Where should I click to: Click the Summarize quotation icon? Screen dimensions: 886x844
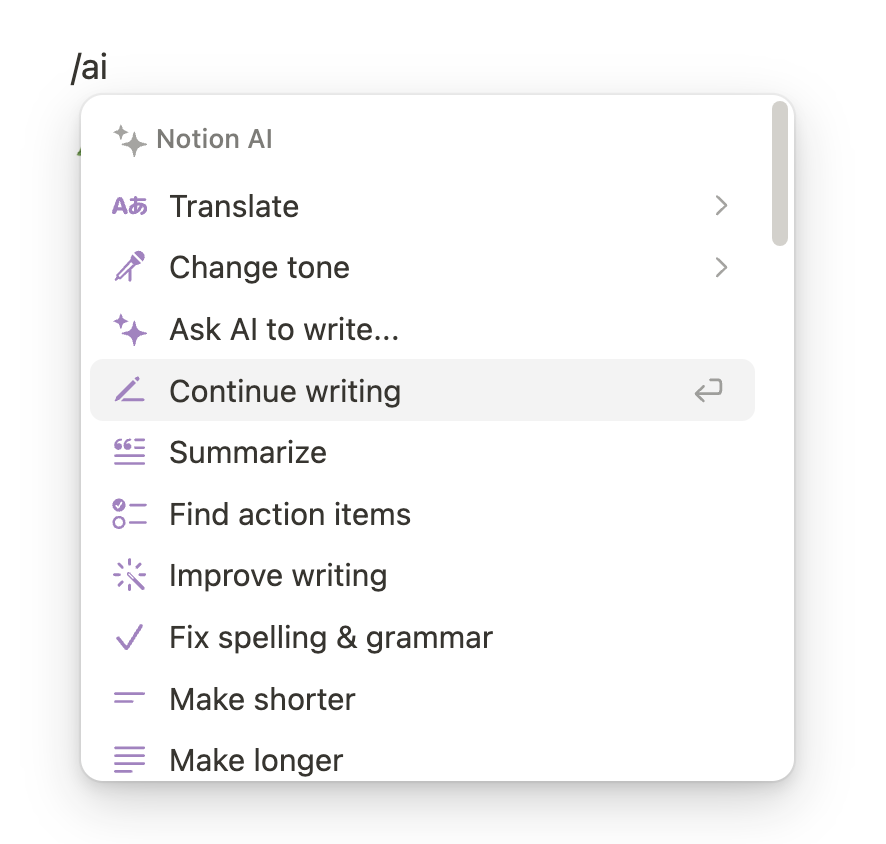click(x=128, y=452)
